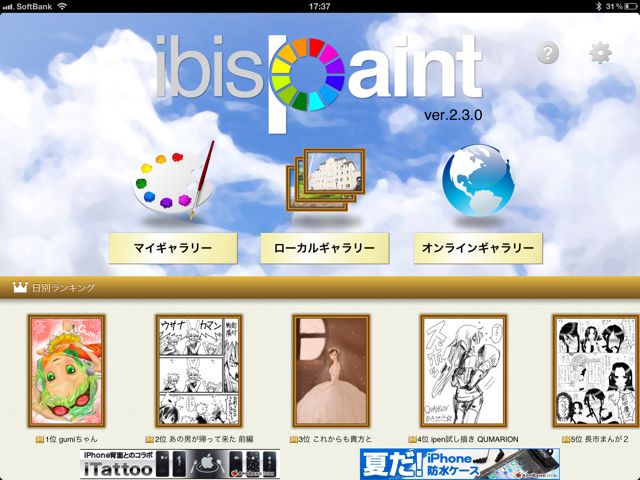This screenshot has height=480, width=640.
Task: Tap the 日別ランキング header text
Action: (63, 288)
